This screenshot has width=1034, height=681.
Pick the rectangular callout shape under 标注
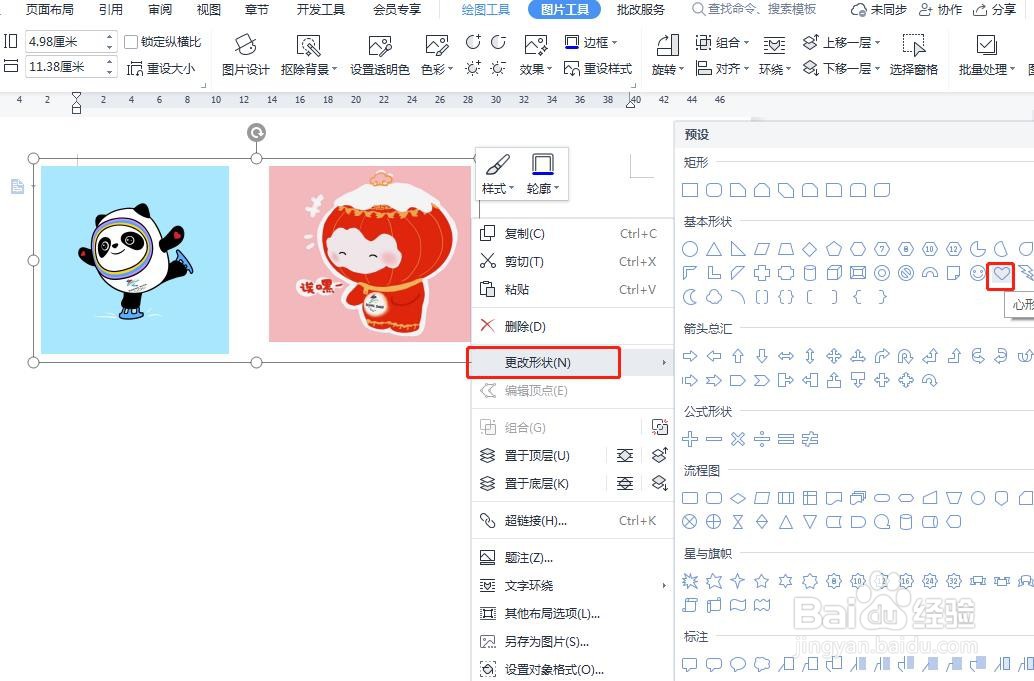click(690, 664)
